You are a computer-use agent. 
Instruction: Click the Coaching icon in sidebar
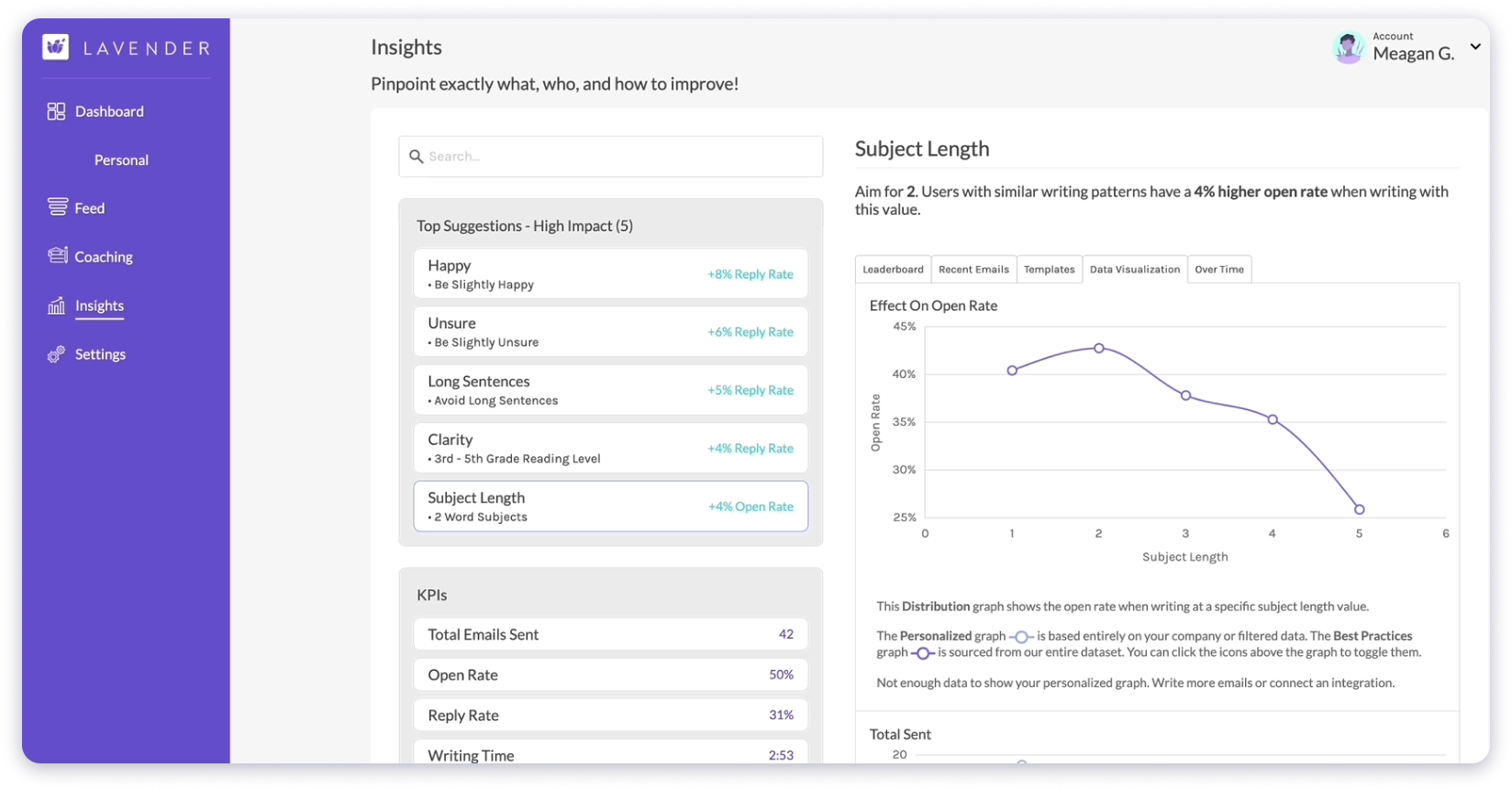pyautogui.click(x=57, y=256)
